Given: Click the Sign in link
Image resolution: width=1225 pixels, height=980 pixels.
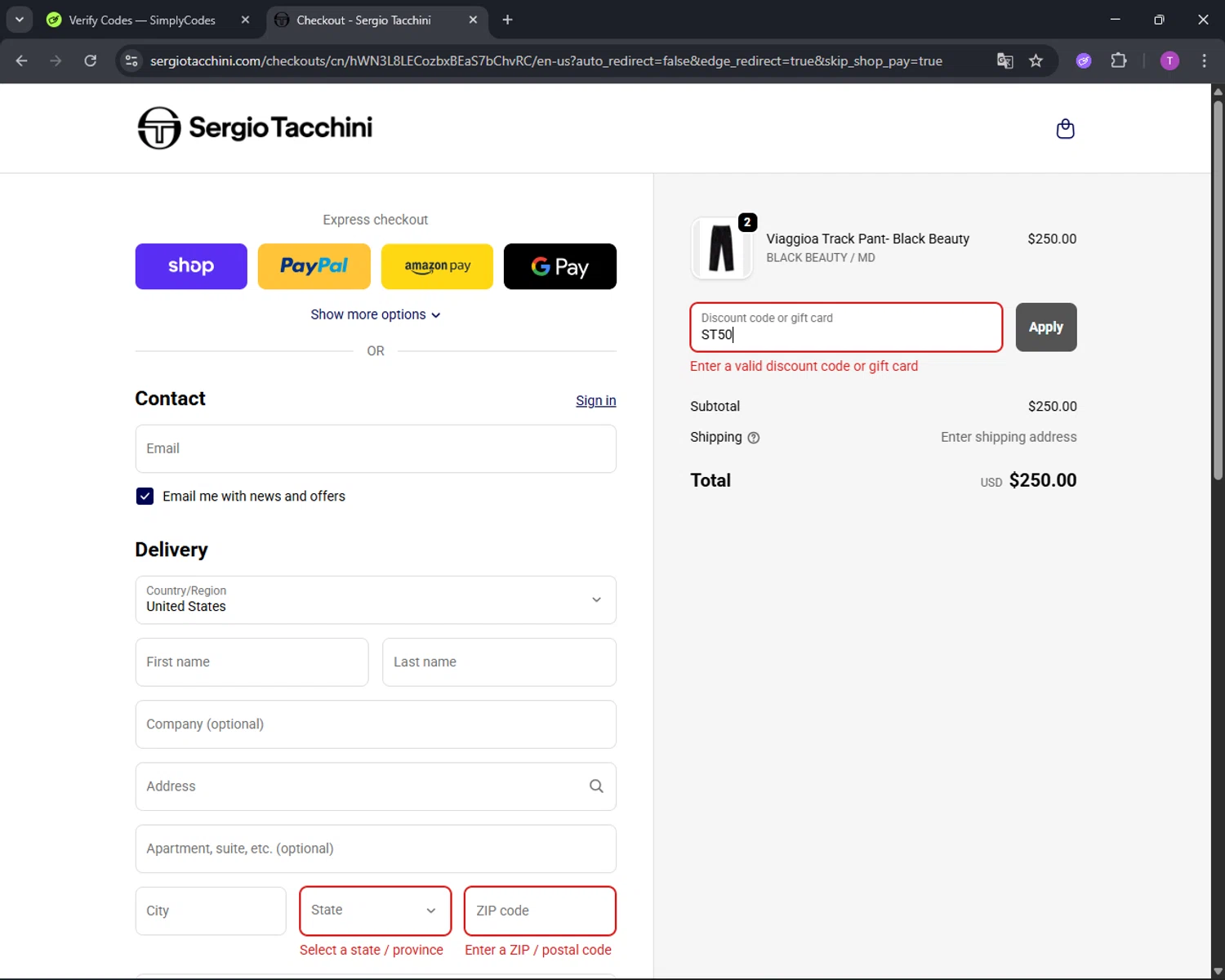Looking at the screenshot, I should pos(596,400).
